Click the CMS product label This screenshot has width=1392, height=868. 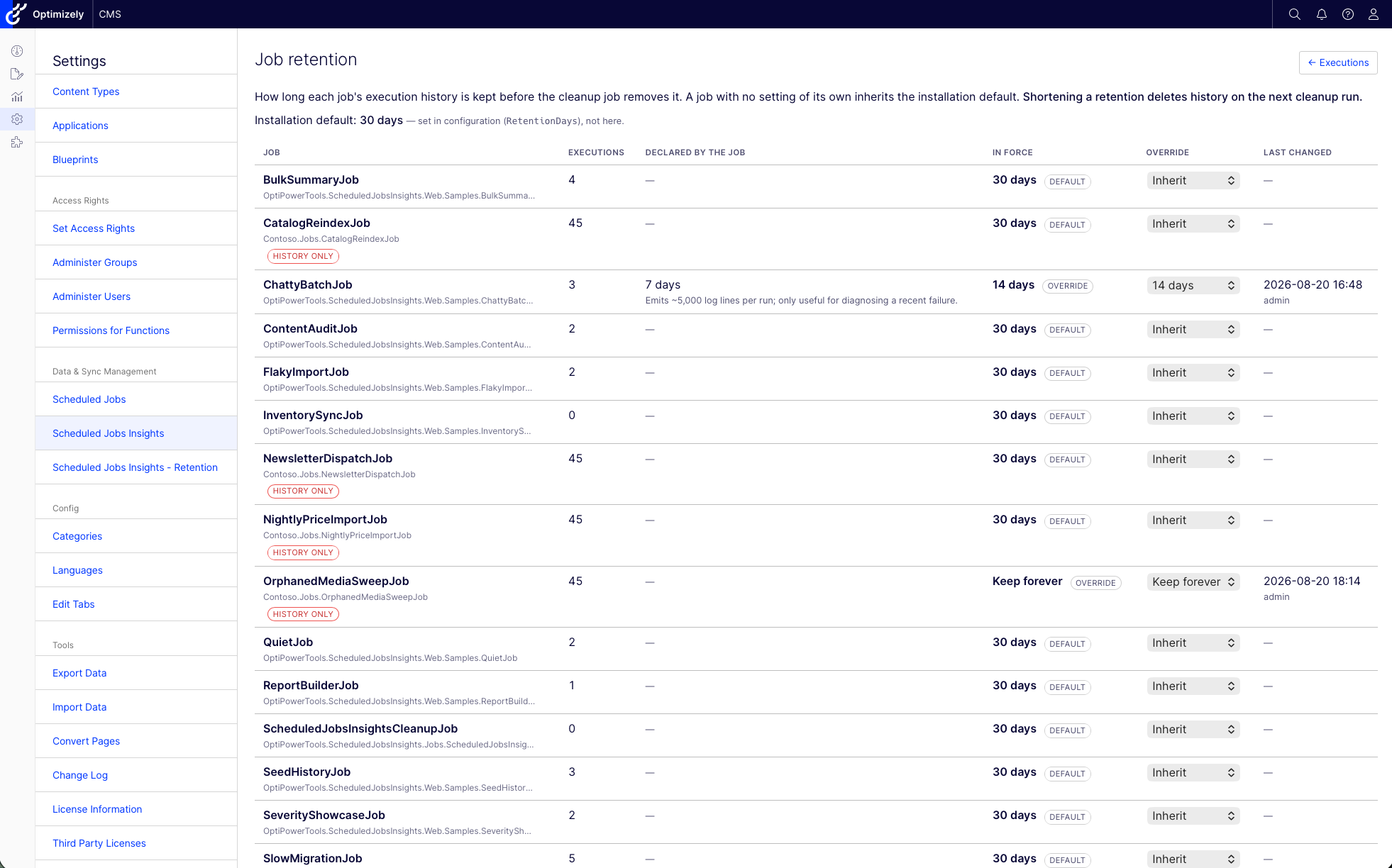110,14
